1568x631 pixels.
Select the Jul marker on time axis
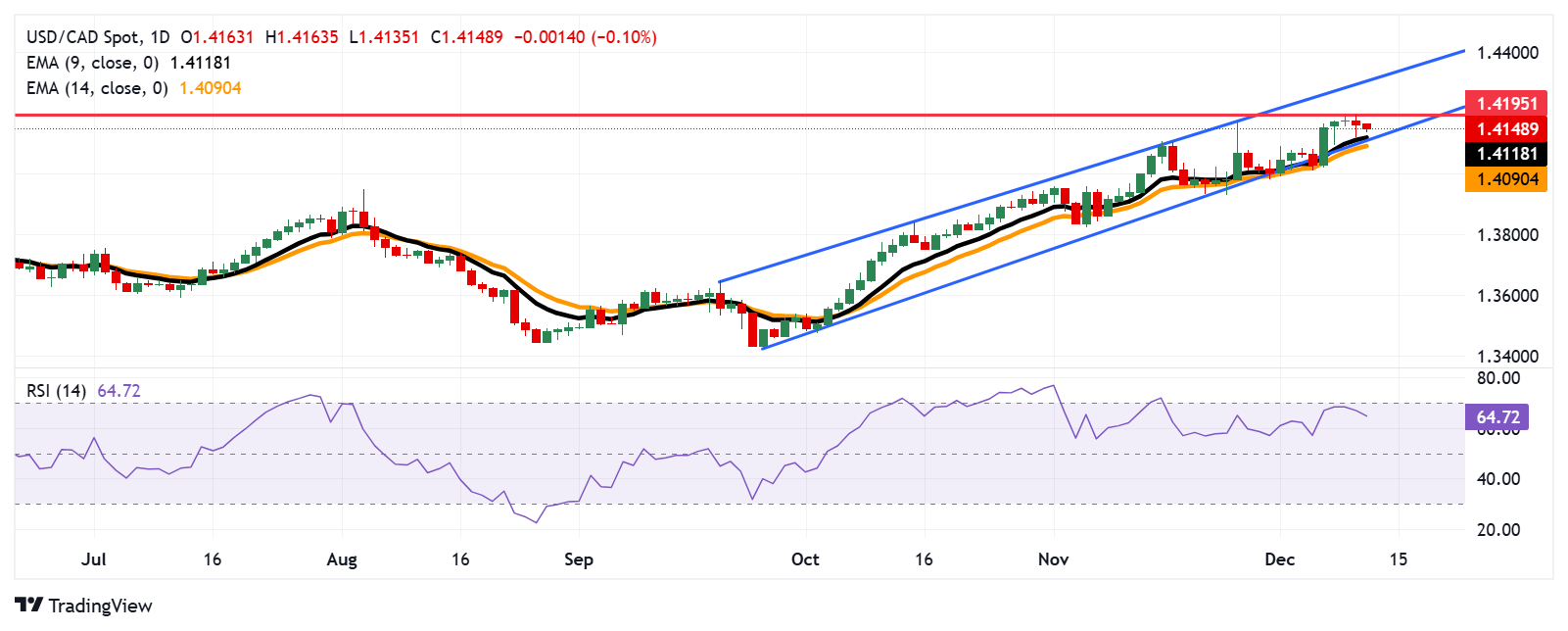click(94, 559)
